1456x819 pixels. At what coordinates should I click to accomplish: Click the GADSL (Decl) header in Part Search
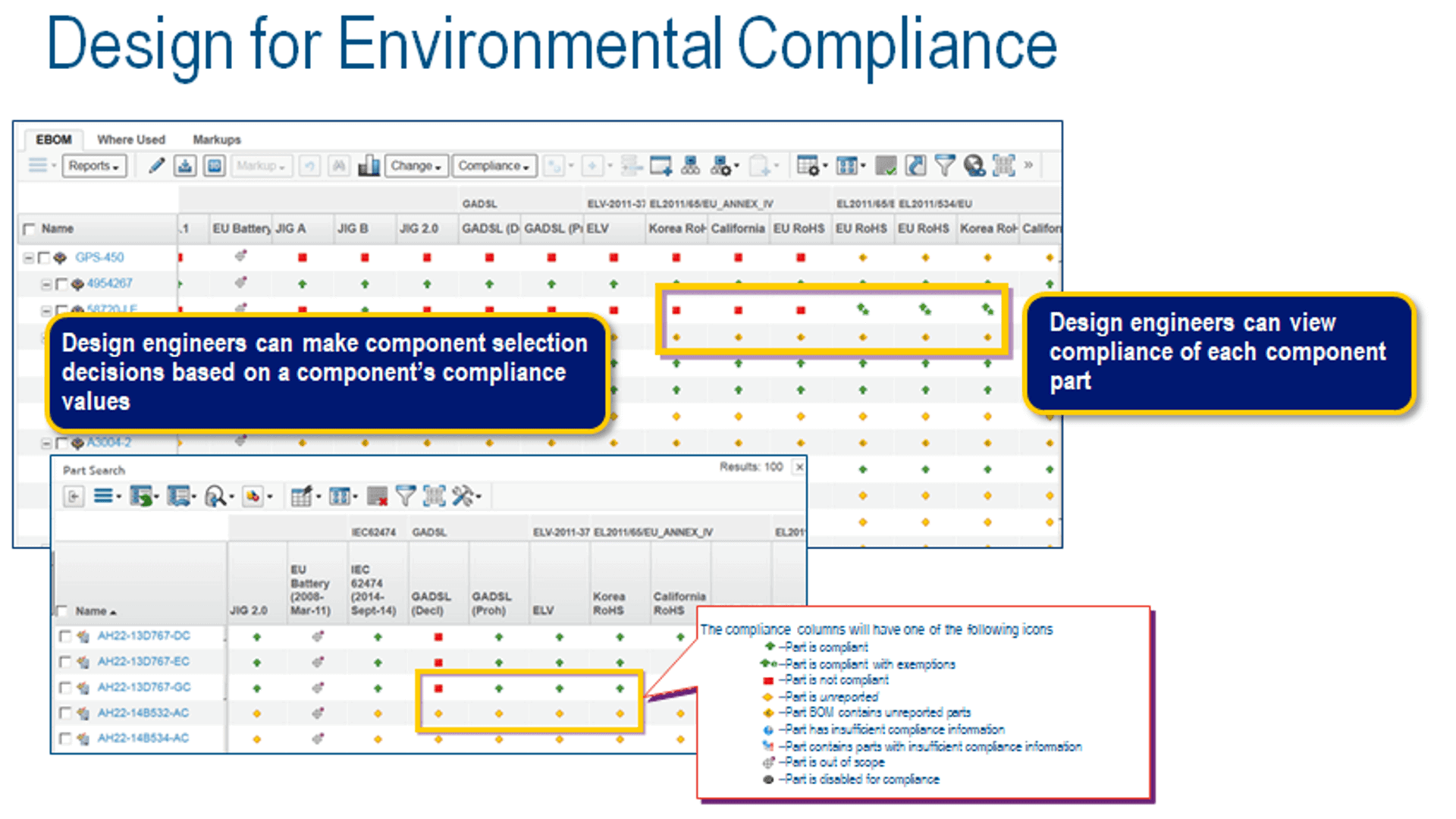(431, 604)
